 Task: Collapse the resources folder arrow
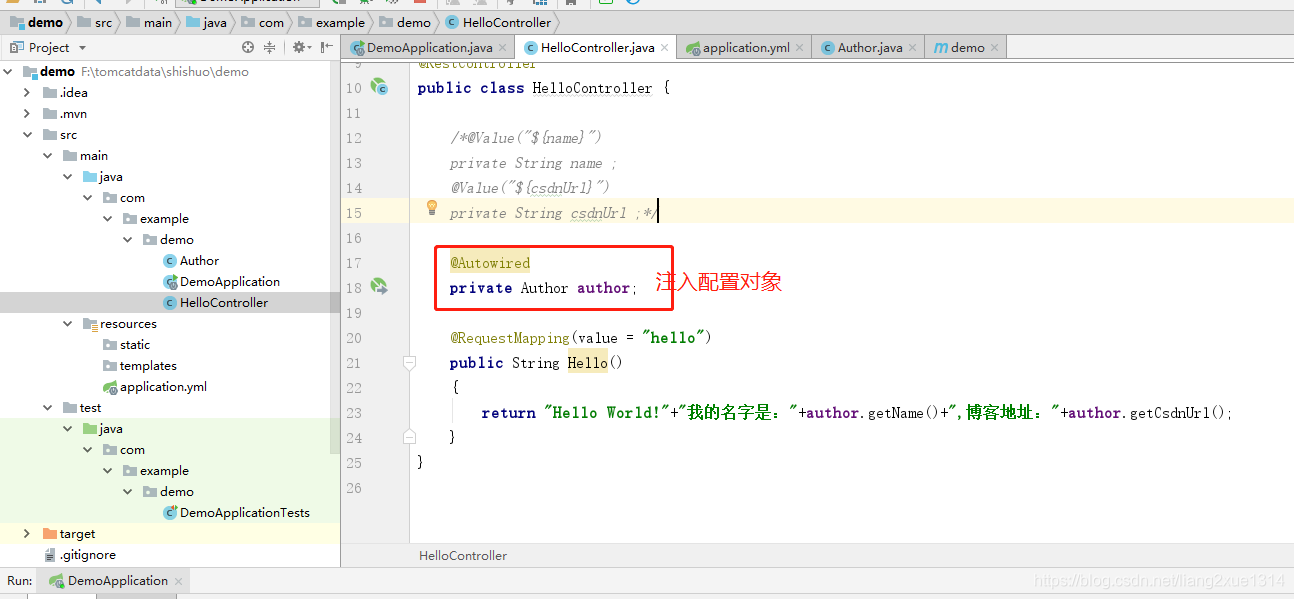tap(68, 324)
